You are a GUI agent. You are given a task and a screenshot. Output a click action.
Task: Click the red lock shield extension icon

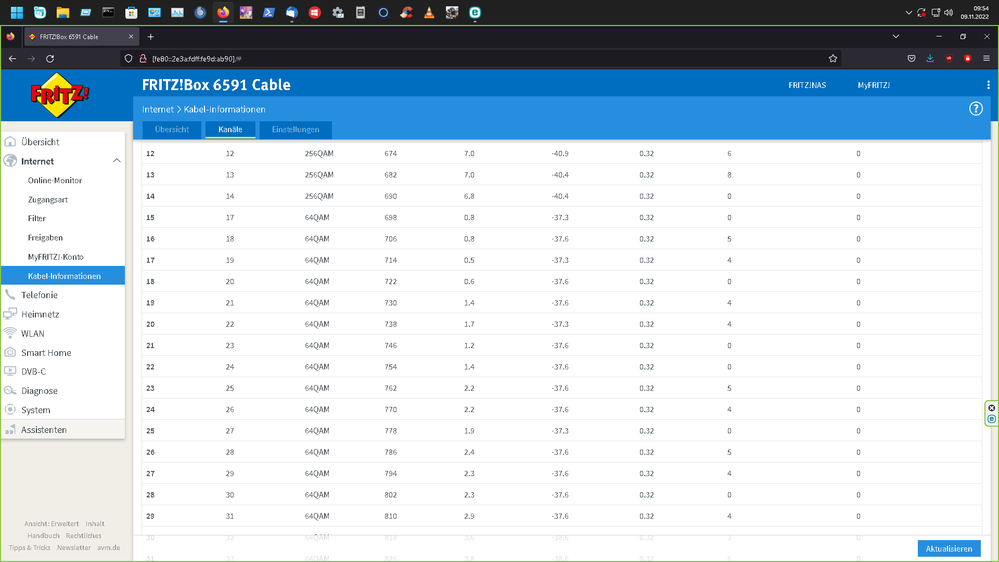tap(968, 59)
